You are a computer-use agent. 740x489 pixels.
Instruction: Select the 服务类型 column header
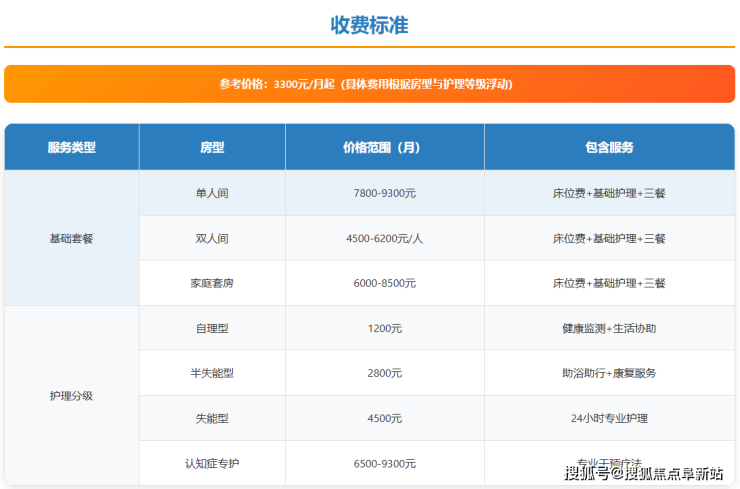click(72, 147)
